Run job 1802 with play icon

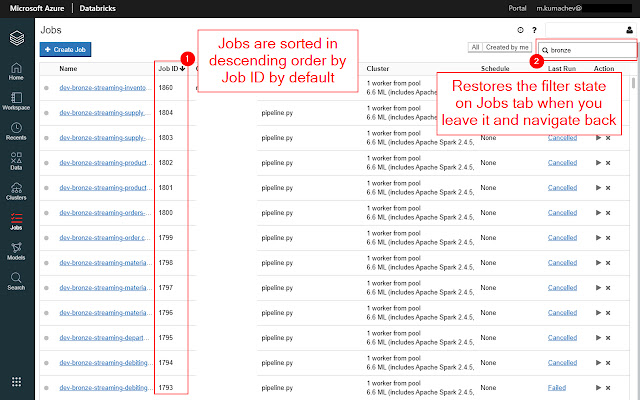[598, 162]
